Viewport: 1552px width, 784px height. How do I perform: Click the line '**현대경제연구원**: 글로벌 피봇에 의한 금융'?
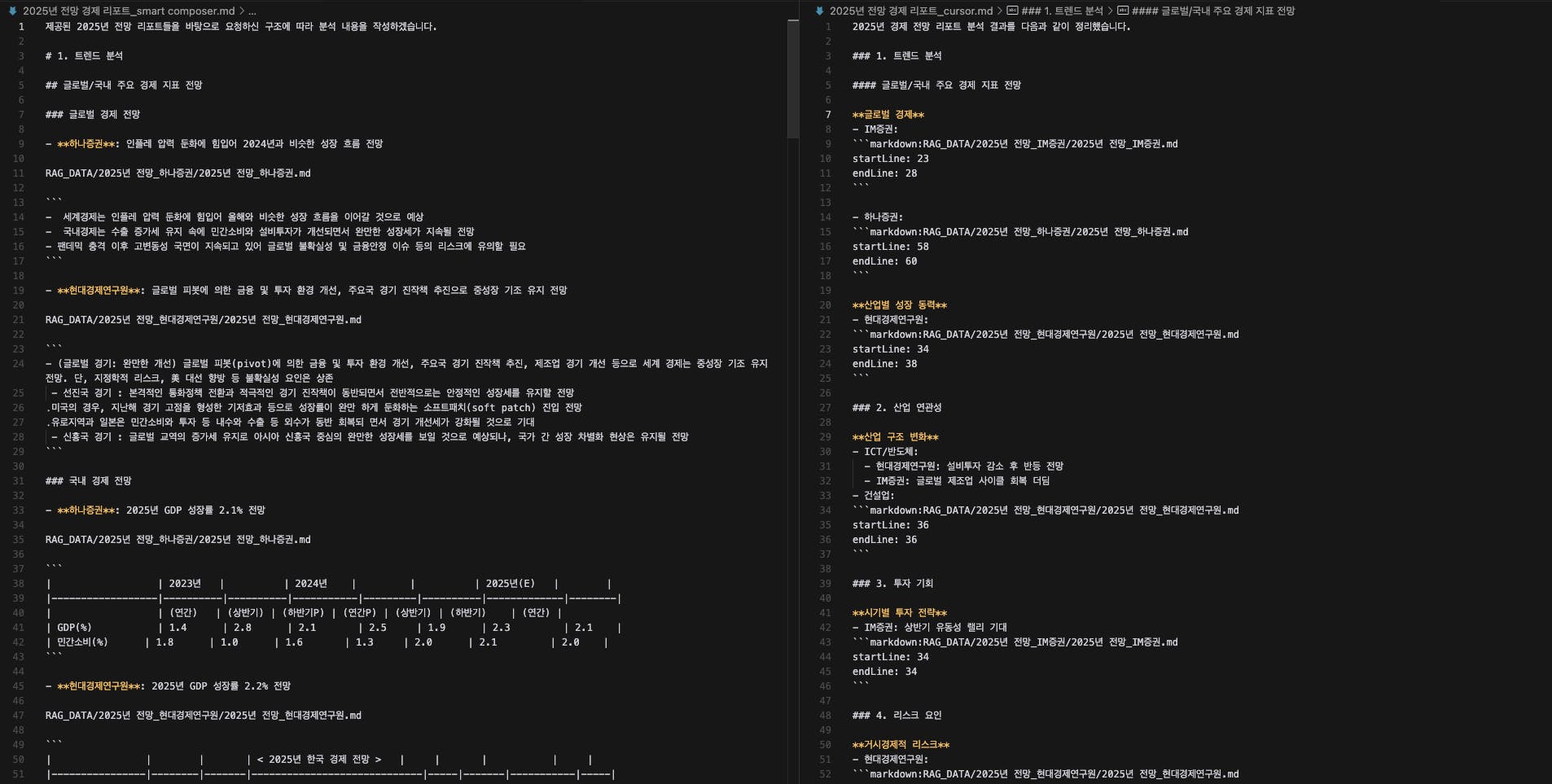306,291
